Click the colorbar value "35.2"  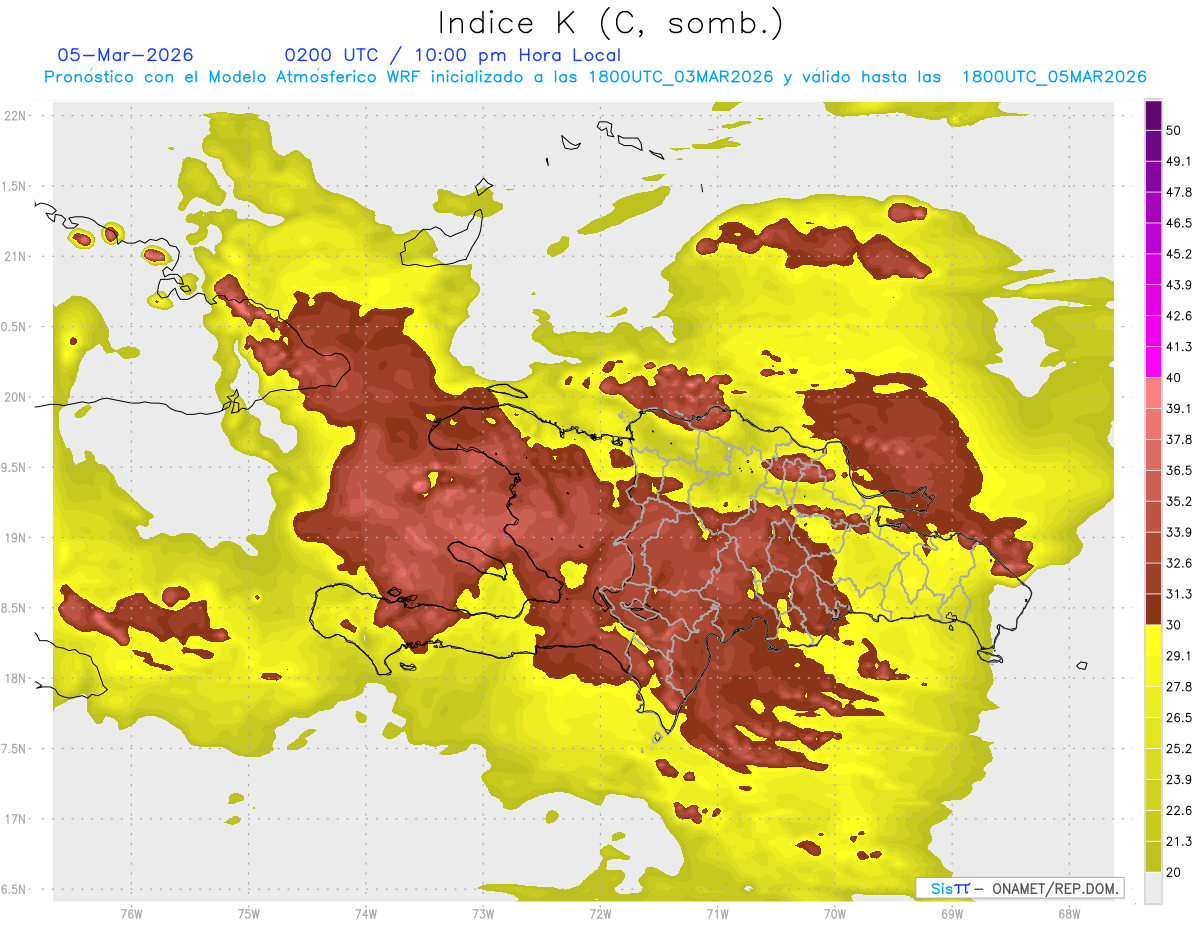1179,501
